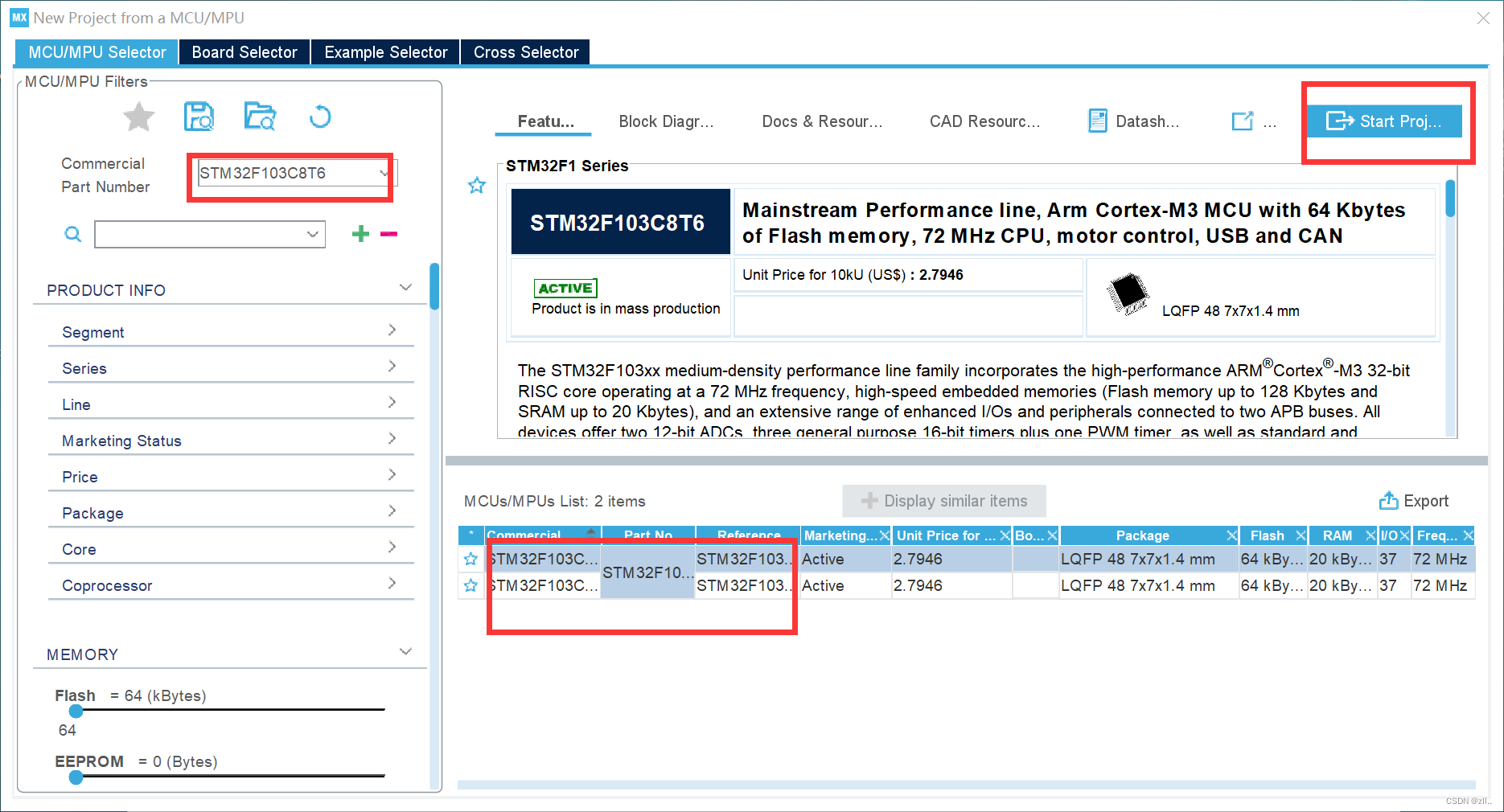This screenshot has height=812, width=1504.
Task: Click the features description scrollbar
Action: pyautogui.click(x=1451, y=199)
